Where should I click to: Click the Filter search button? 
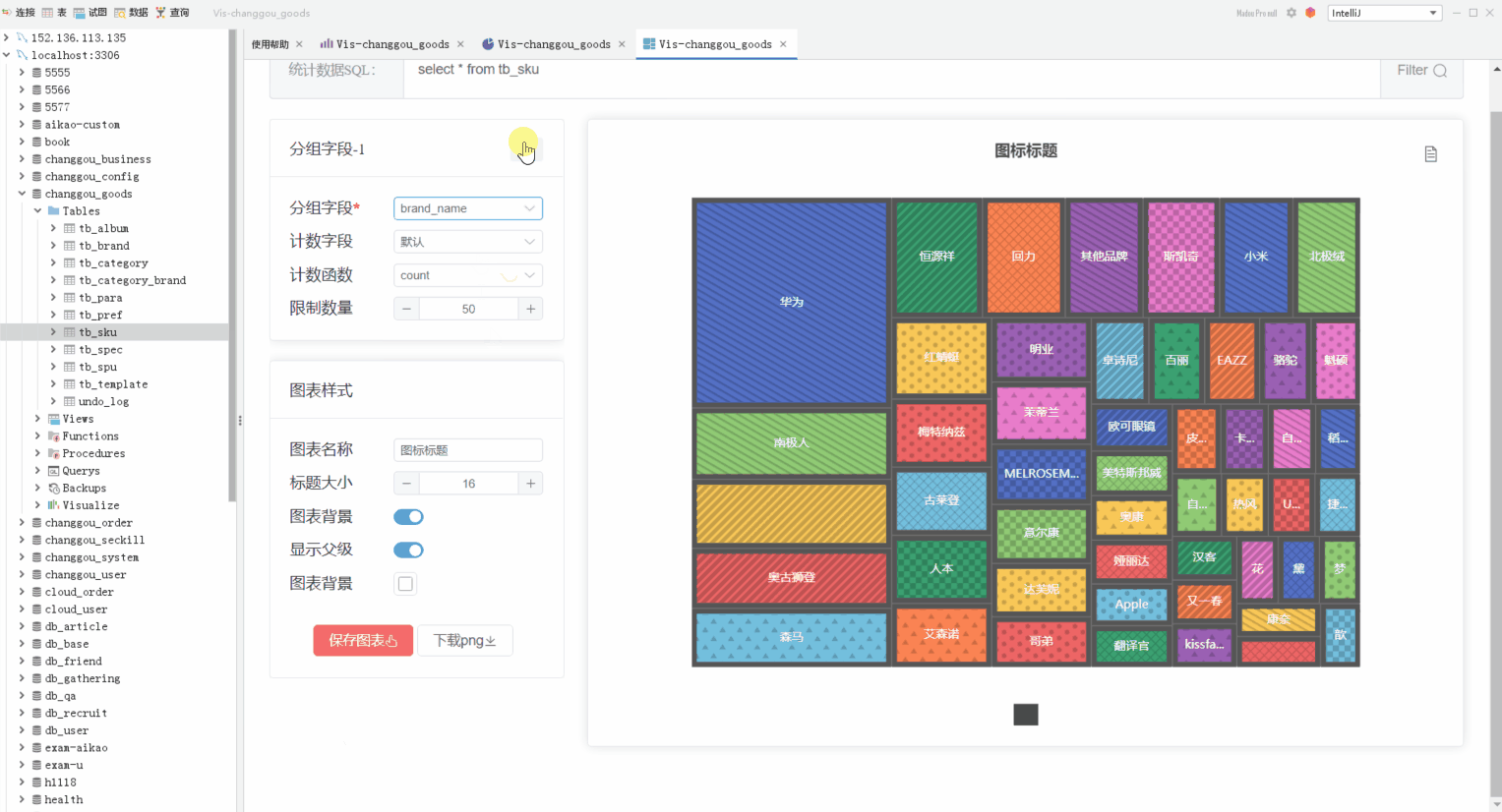tap(1422, 70)
